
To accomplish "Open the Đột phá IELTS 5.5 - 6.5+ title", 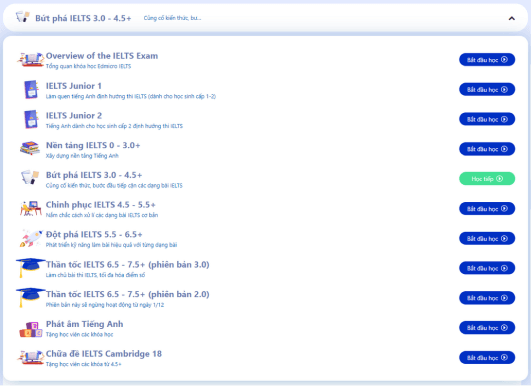I will click(94, 234).
